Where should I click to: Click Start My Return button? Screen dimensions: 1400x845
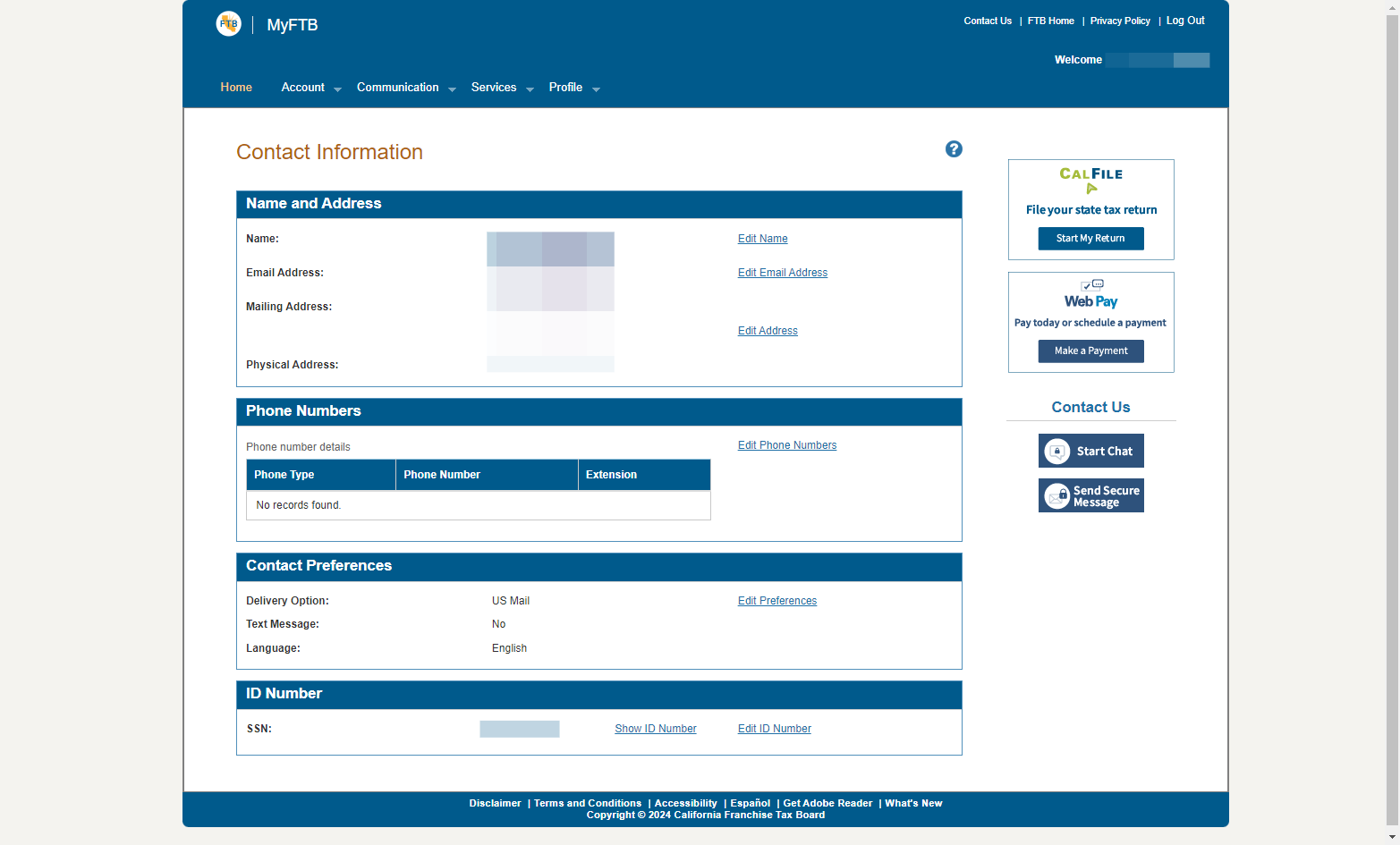point(1091,239)
